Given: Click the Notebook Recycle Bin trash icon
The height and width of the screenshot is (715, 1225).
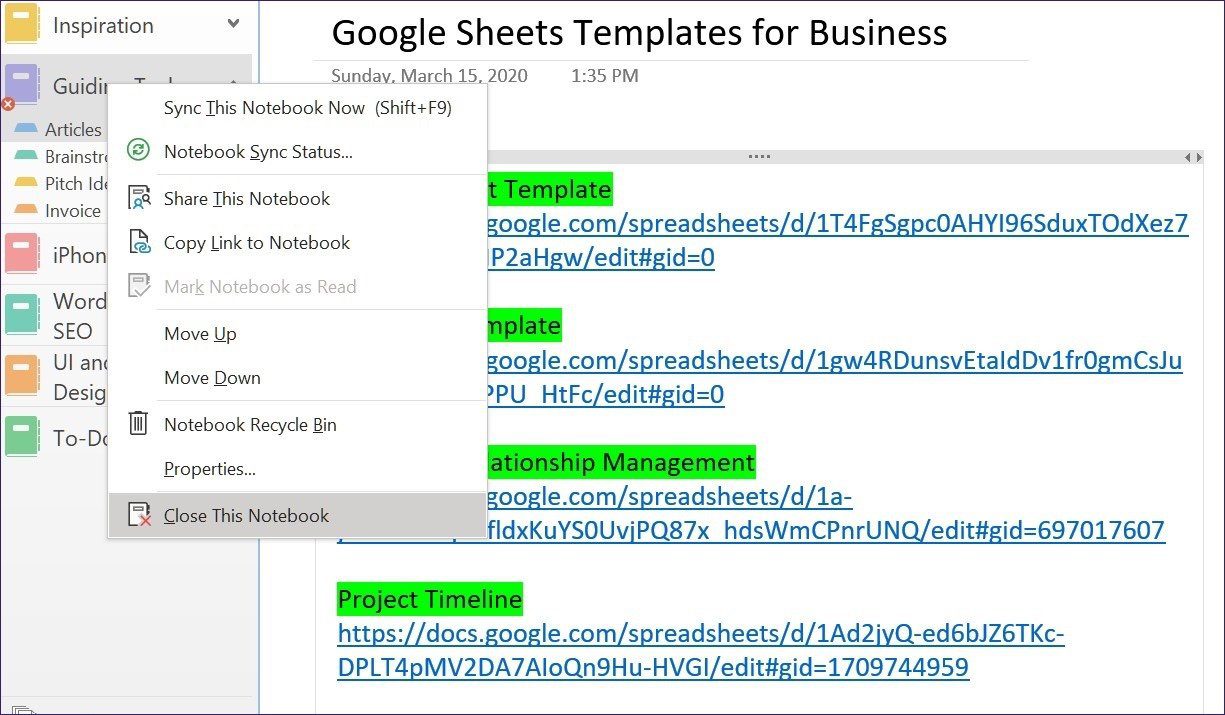Looking at the screenshot, I should click(x=139, y=423).
